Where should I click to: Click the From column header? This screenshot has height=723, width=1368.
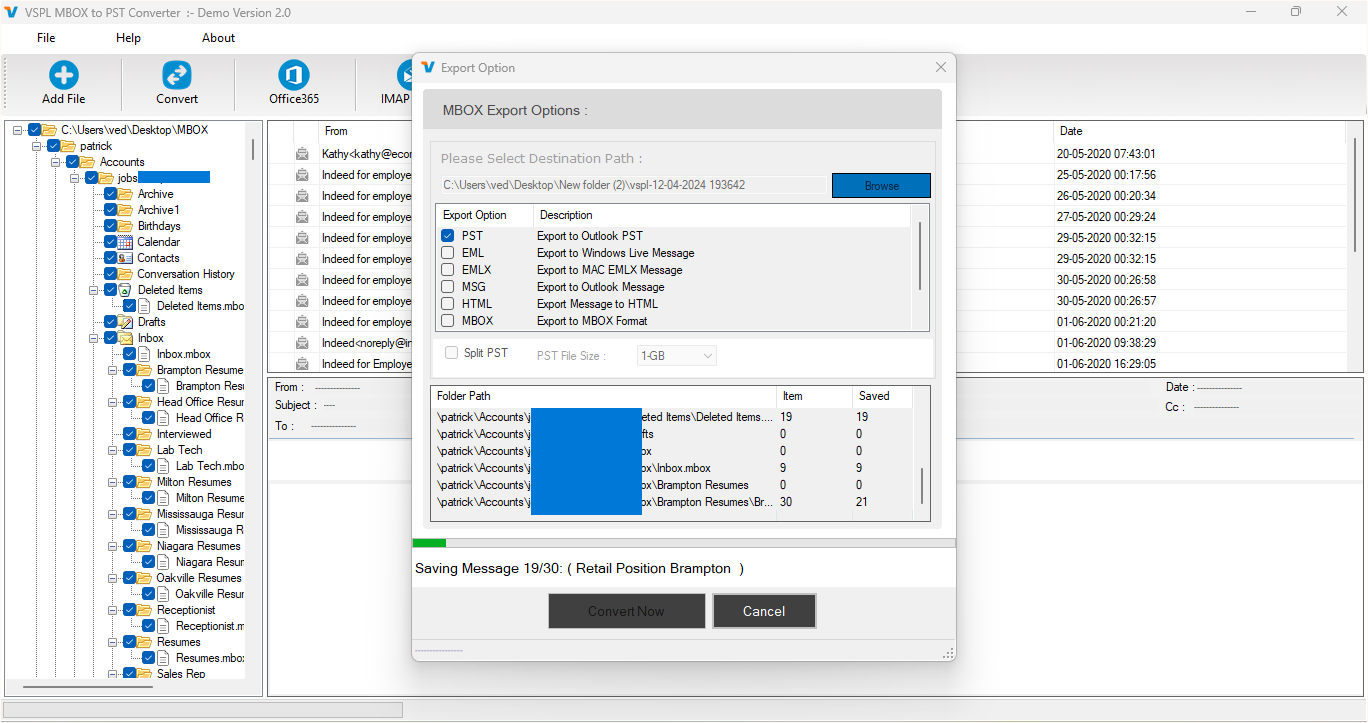point(336,131)
